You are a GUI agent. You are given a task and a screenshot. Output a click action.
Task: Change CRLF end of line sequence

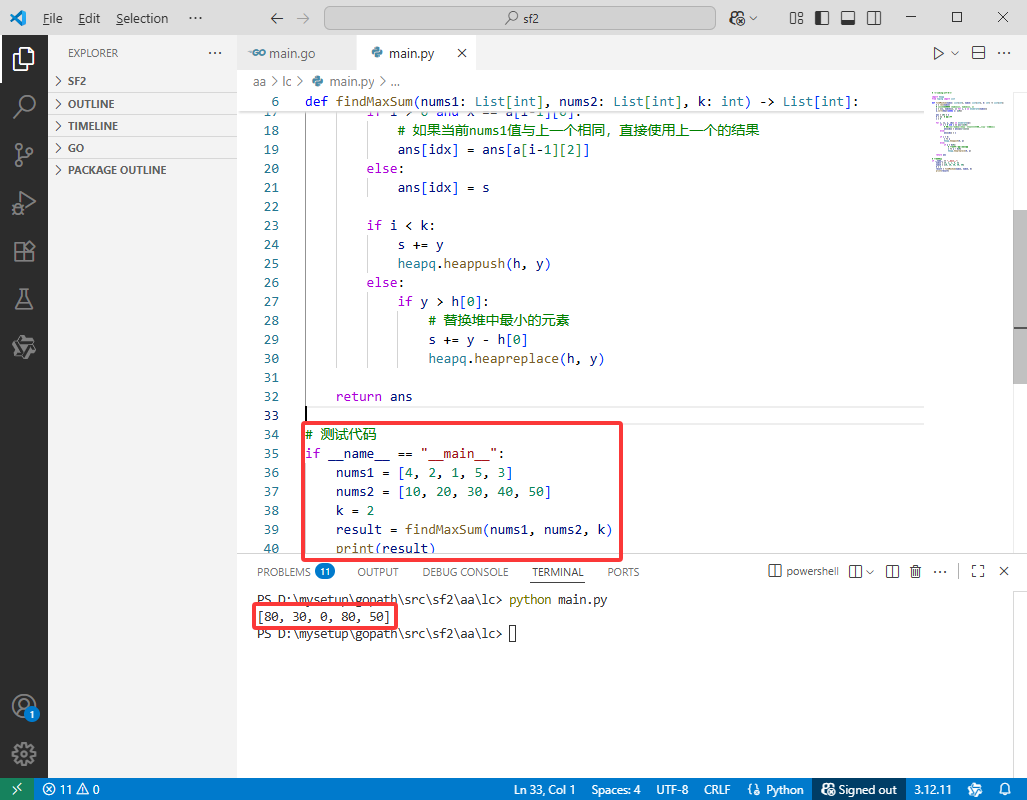click(717, 790)
